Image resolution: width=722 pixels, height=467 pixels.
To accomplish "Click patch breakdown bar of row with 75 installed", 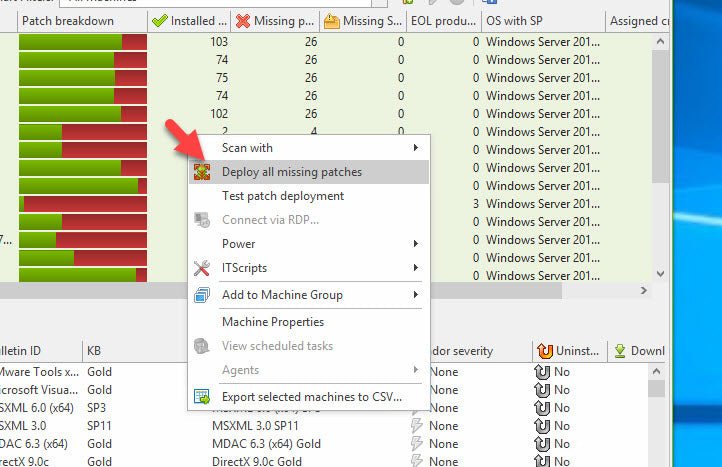I will pyautogui.click(x=83, y=78).
